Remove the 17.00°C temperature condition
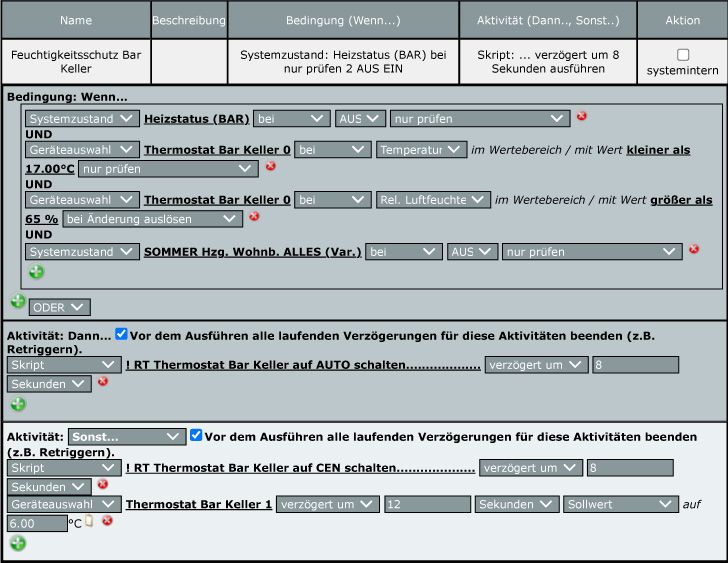The height and width of the screenshot is (563, 728). point(271,166)
